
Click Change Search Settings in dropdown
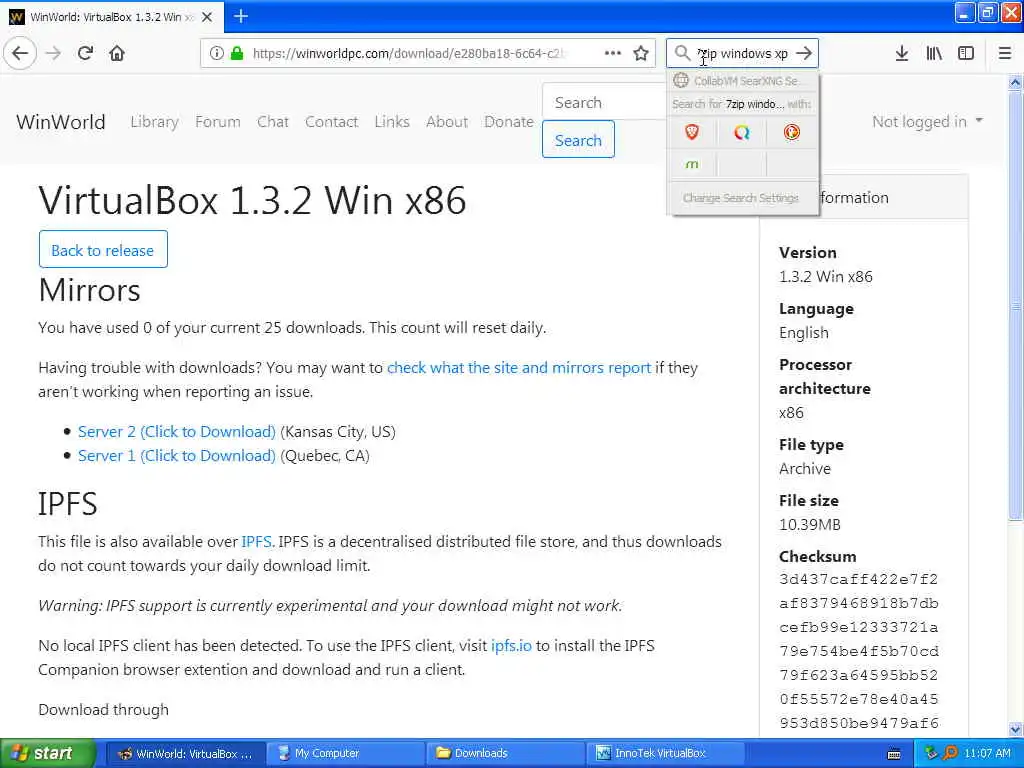pyautogui.click(x=741, y=198)
